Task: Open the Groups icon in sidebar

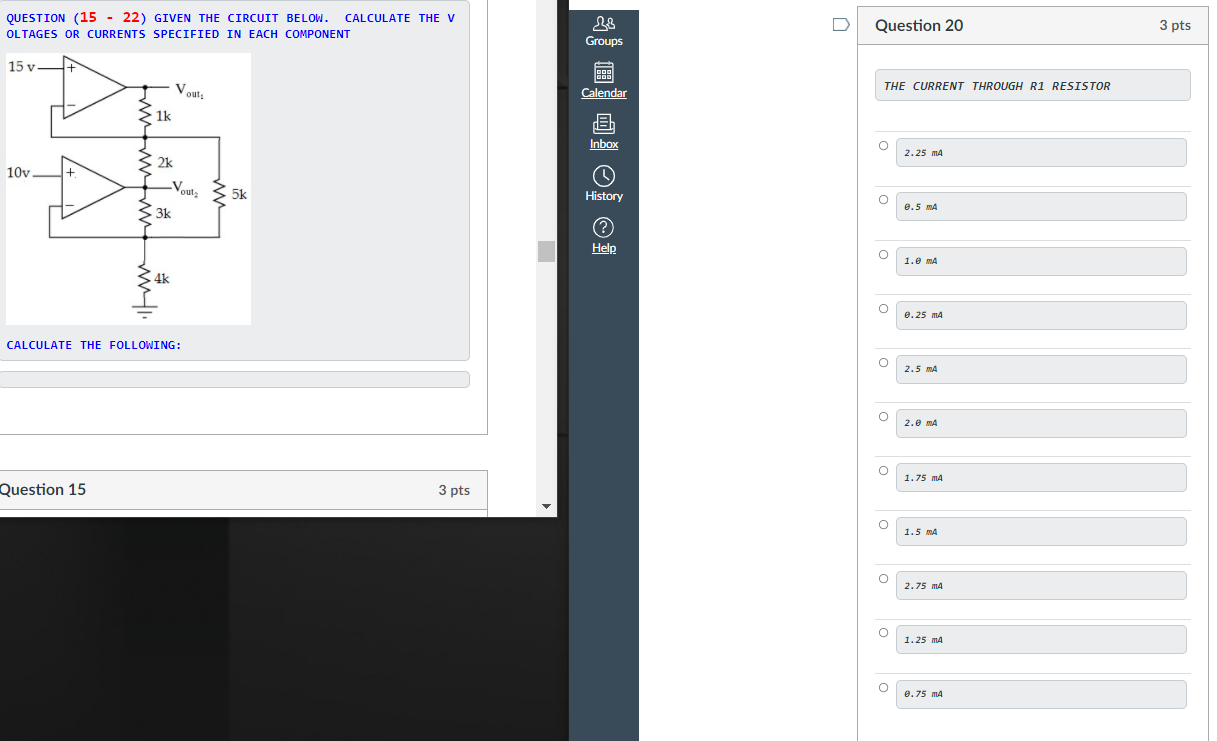Action: pos(604,22)
